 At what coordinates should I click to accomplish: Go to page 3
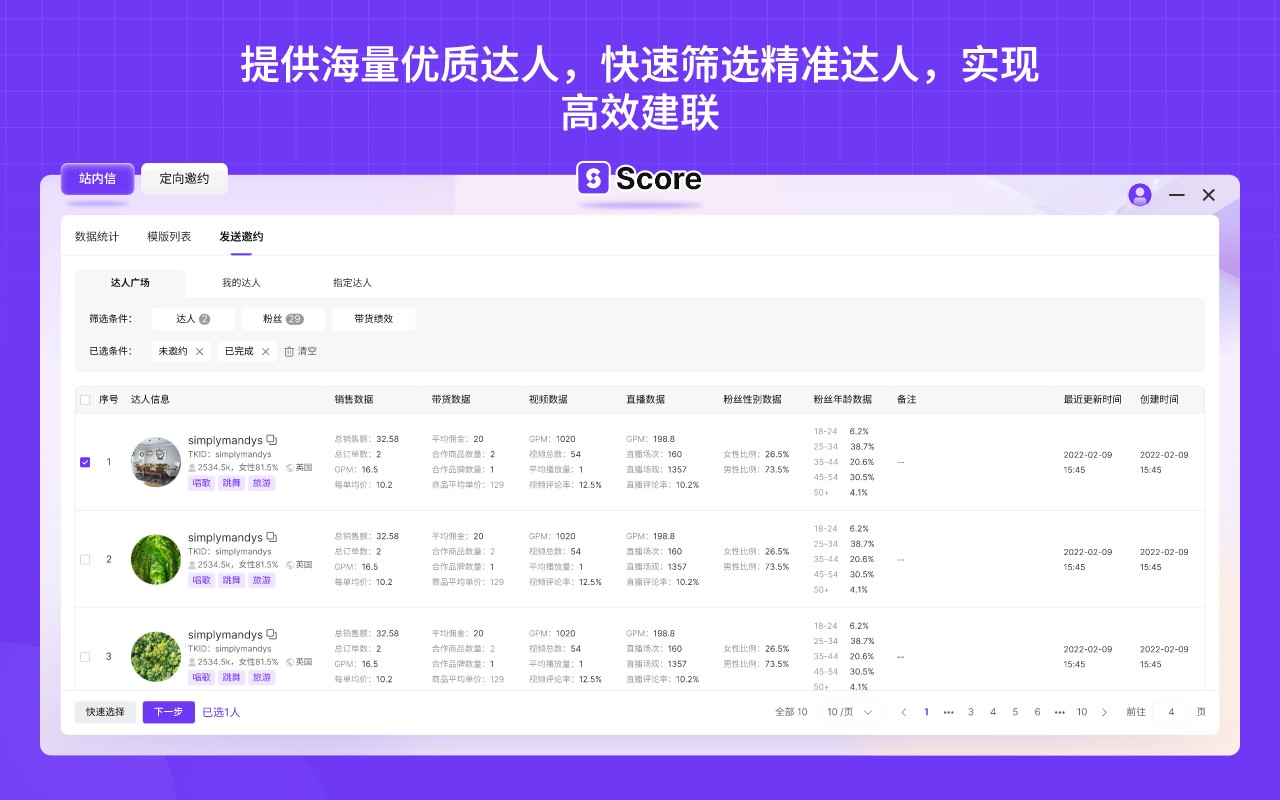(x=970, y=712)
